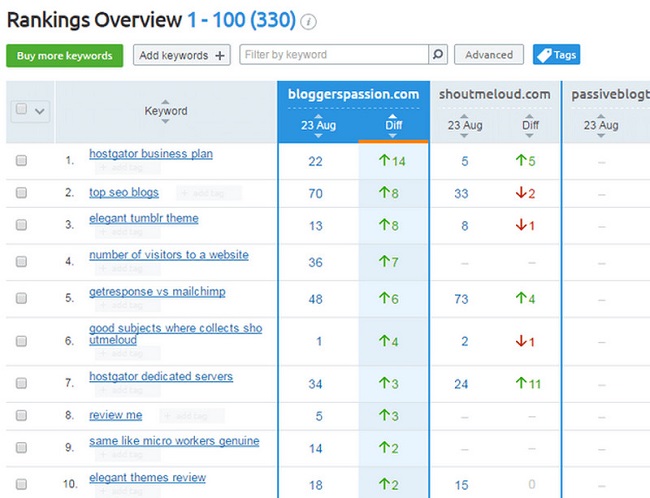Open select-all checkbox dropdown in header
This screenshot has height=498, width=650.
[x=40, y=111]
